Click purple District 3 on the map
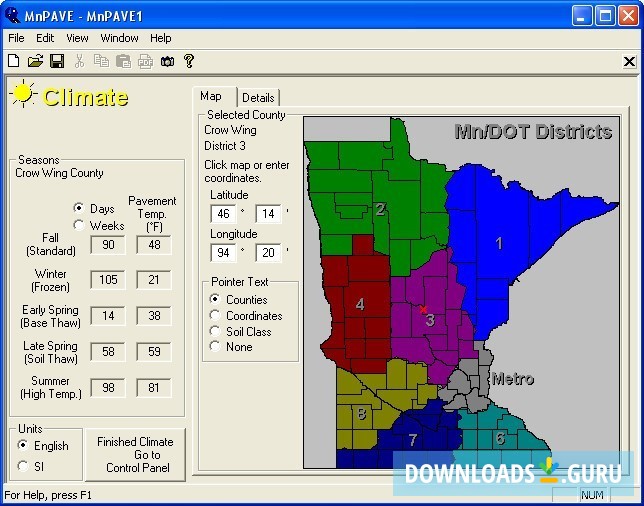 point(430,320)
